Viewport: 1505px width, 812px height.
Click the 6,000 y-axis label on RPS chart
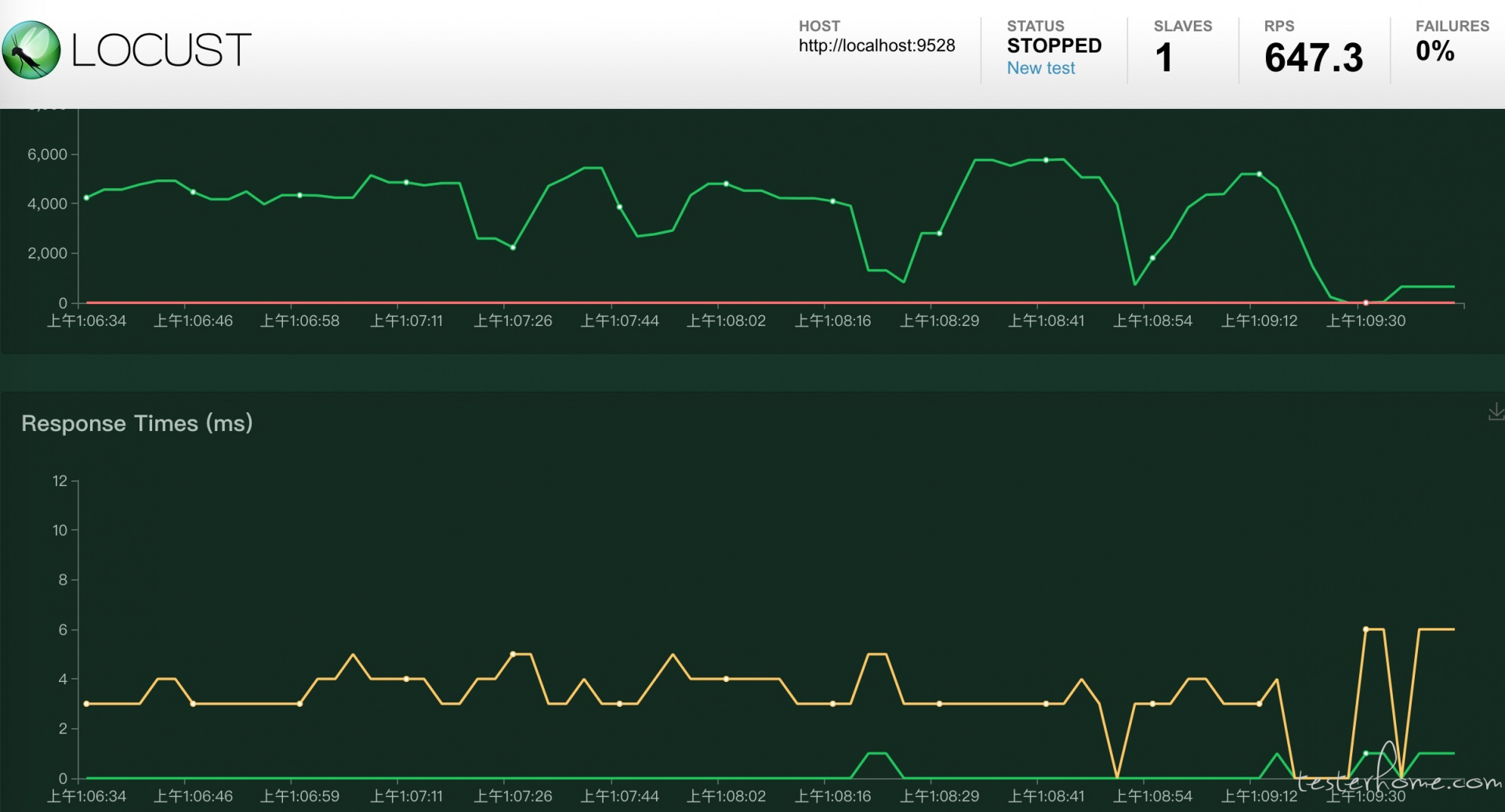pos(47,154)
